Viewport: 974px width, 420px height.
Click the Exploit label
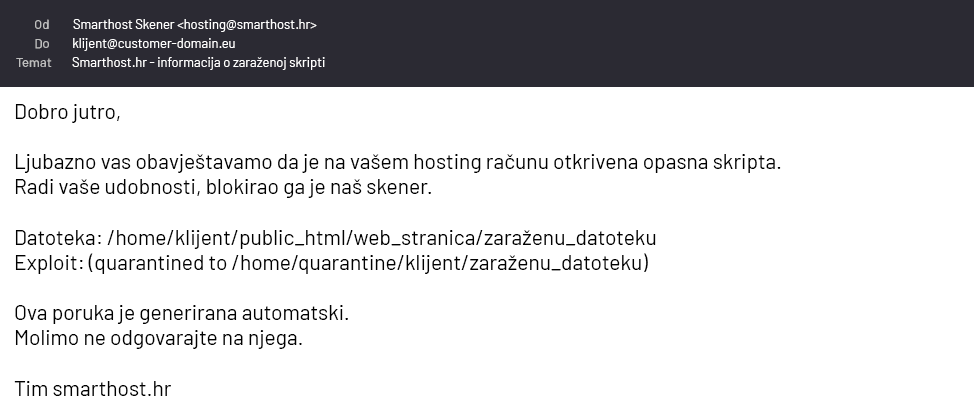tap(49, 263)
